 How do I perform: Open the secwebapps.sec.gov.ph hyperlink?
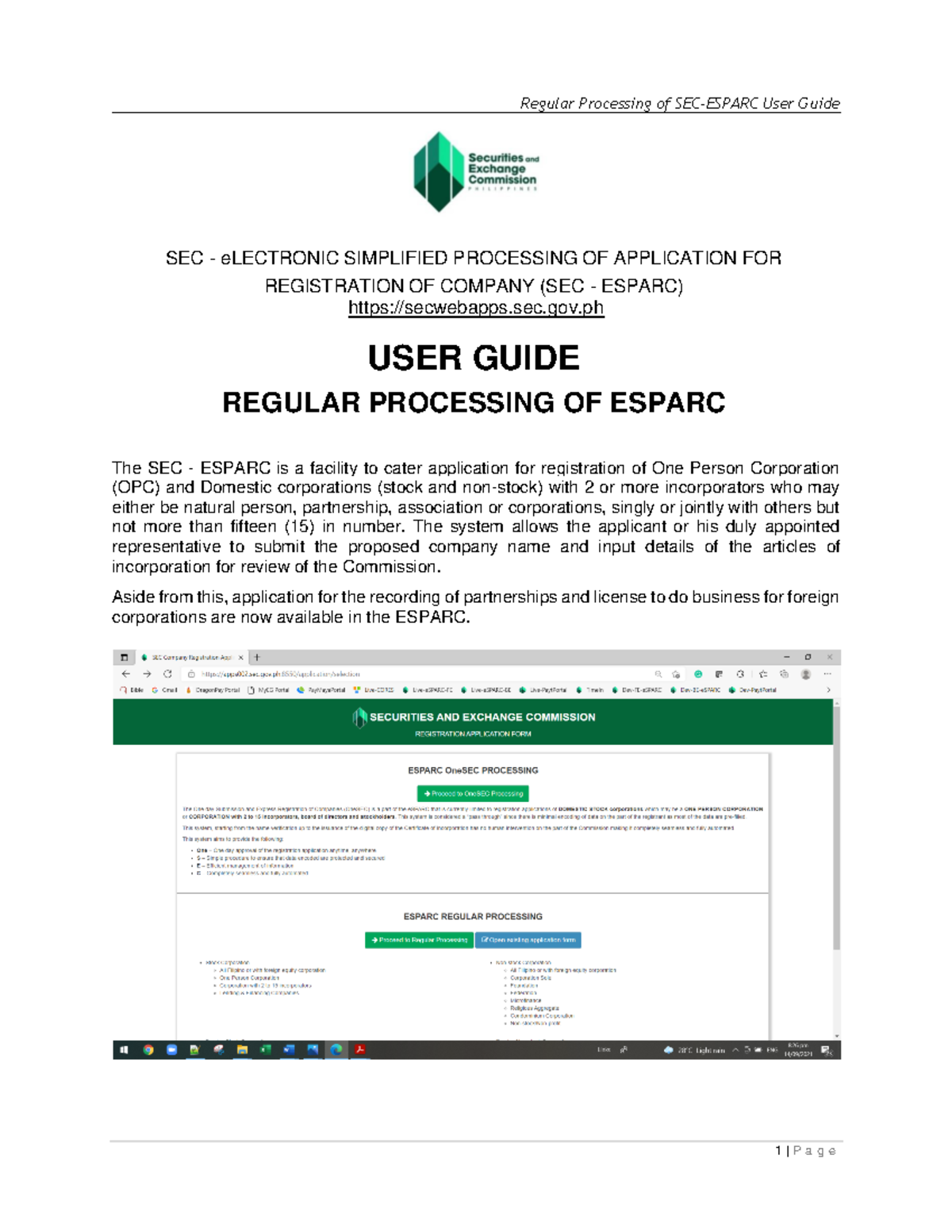coord(476,308)
